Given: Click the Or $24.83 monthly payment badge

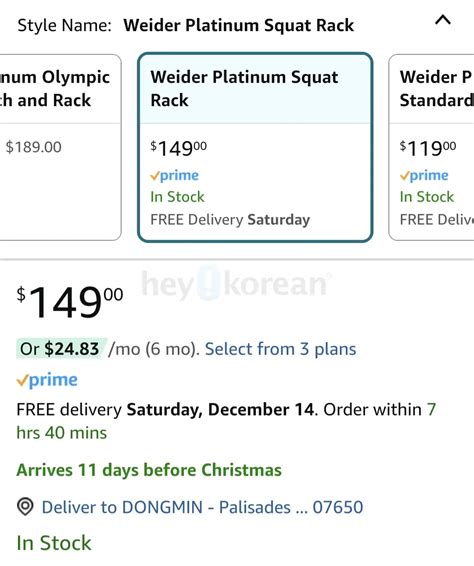Looking at the screenshot, I should coord(61,349).
